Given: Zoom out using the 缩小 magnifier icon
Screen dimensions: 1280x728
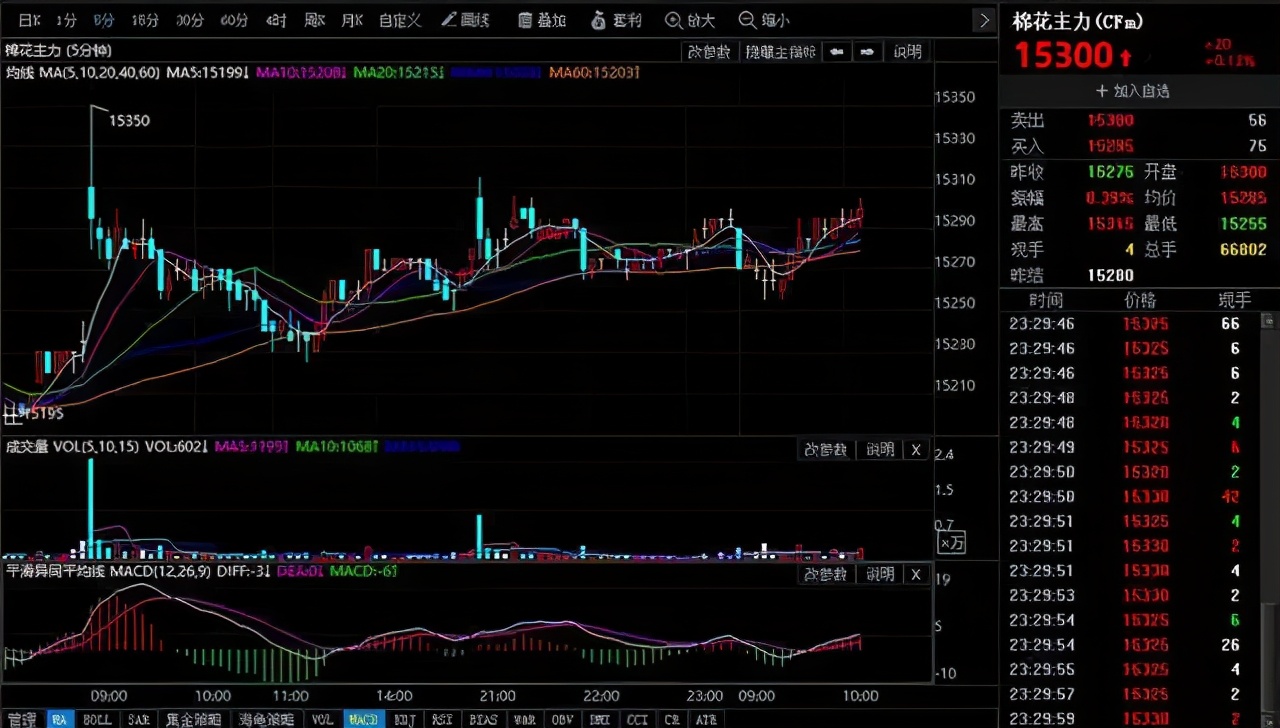Looking at the screenshot, I should click(763, 19).
